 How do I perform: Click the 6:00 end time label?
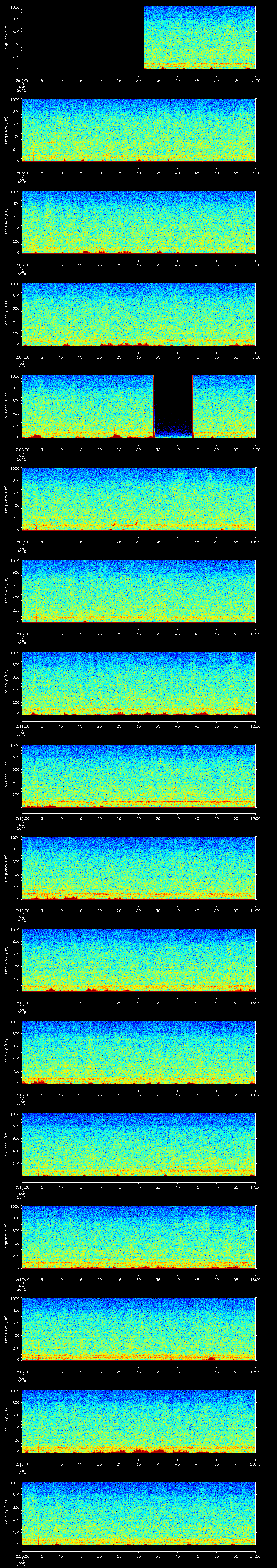coord(256,173)
